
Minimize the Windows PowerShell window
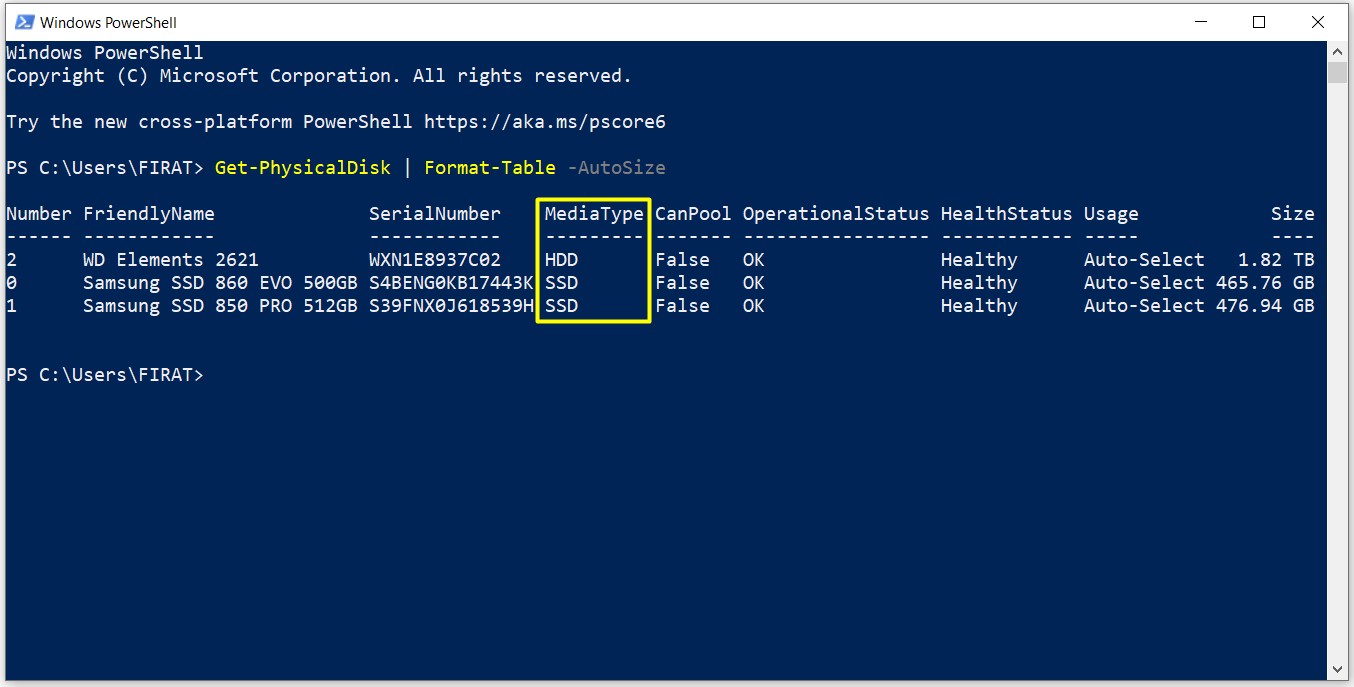tap(1201, 22)
